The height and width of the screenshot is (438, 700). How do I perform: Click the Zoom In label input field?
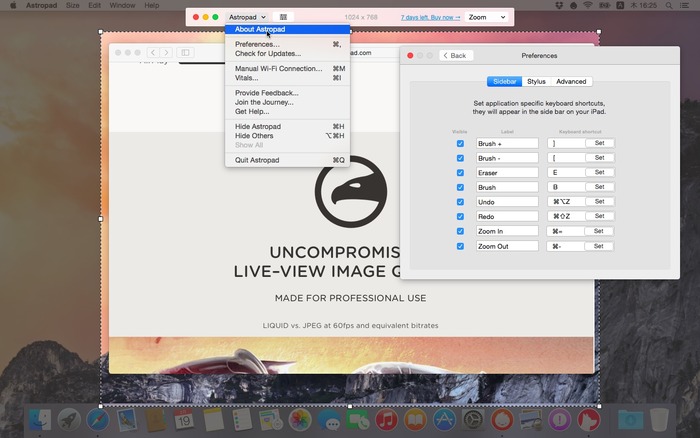(x=507, y=231)
